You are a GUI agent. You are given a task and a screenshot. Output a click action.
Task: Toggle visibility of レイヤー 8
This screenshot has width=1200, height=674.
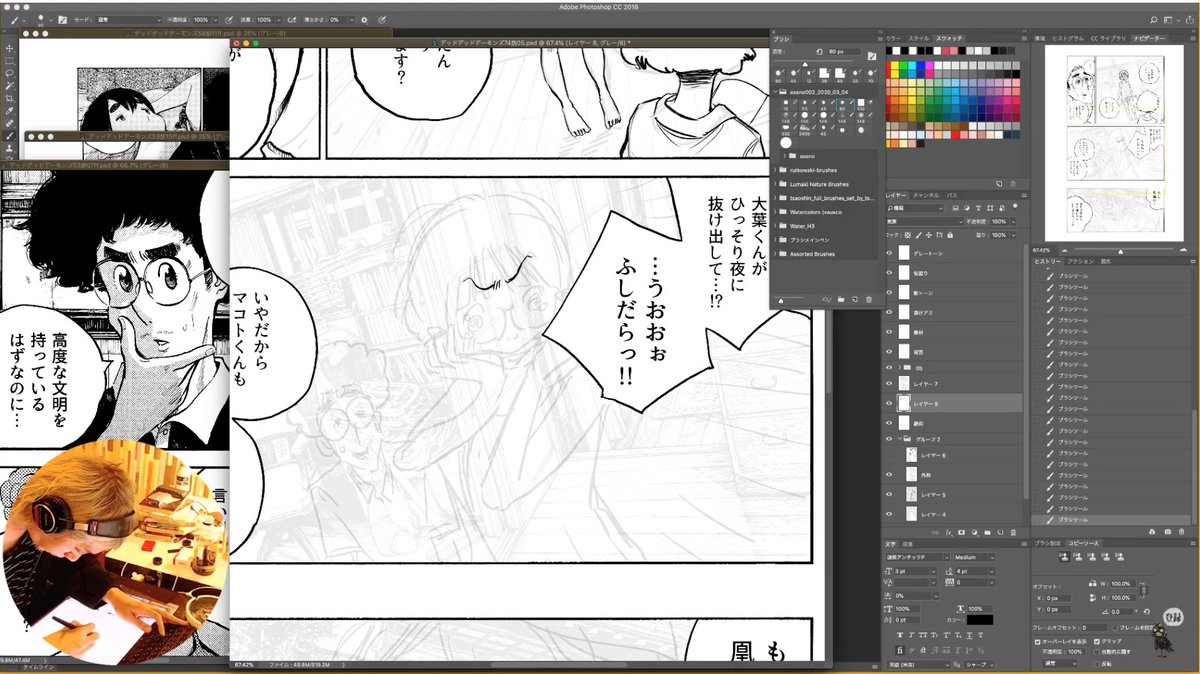point(888,403)
